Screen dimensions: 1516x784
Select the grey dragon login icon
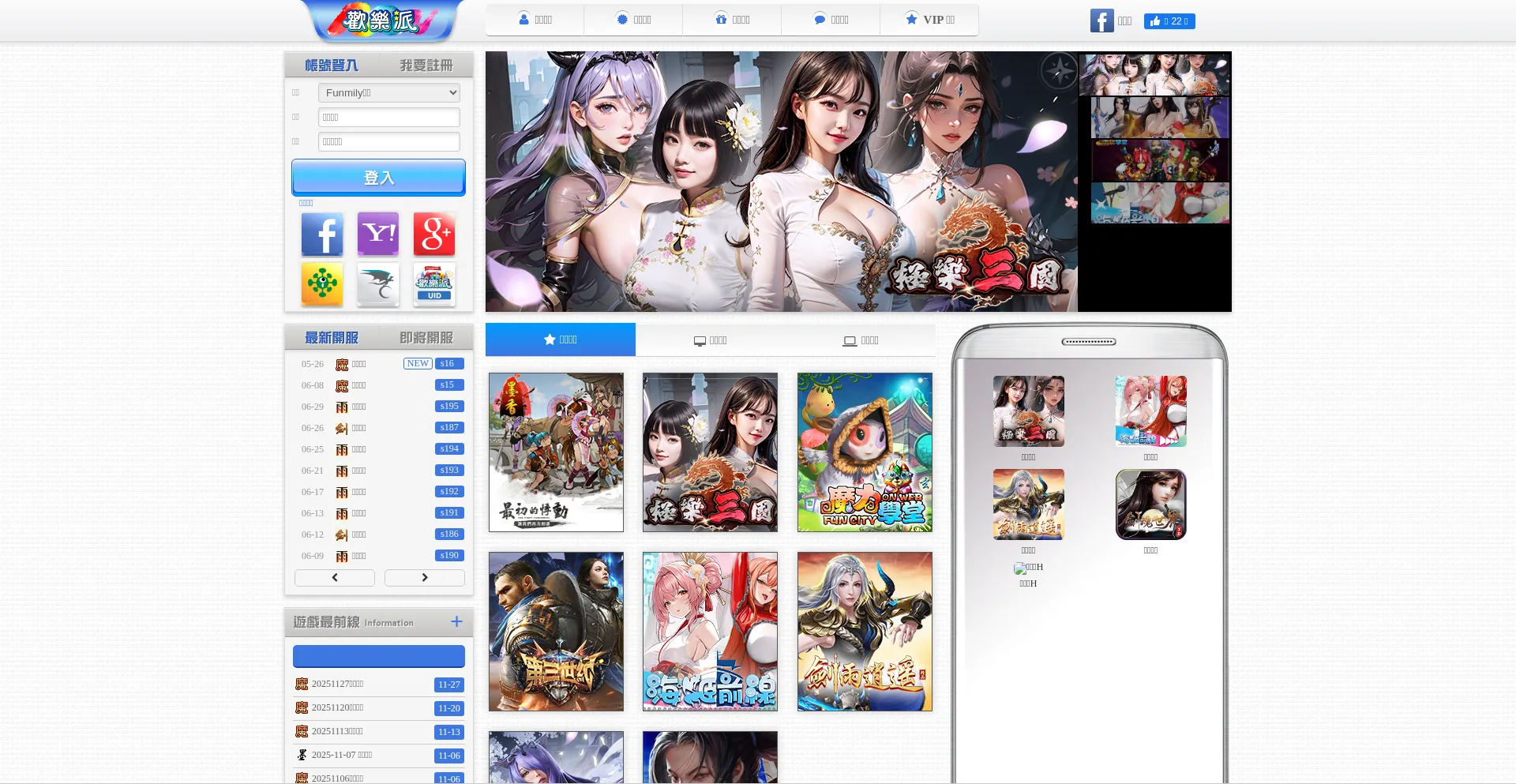(x=378, y=284)
